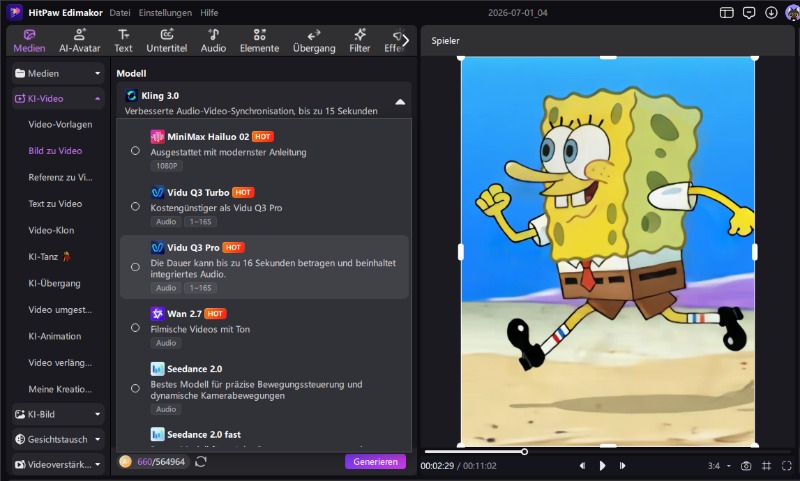Open Text zu Video entry
The height and width of the screenshot is (481, 800).
(55, 204)
